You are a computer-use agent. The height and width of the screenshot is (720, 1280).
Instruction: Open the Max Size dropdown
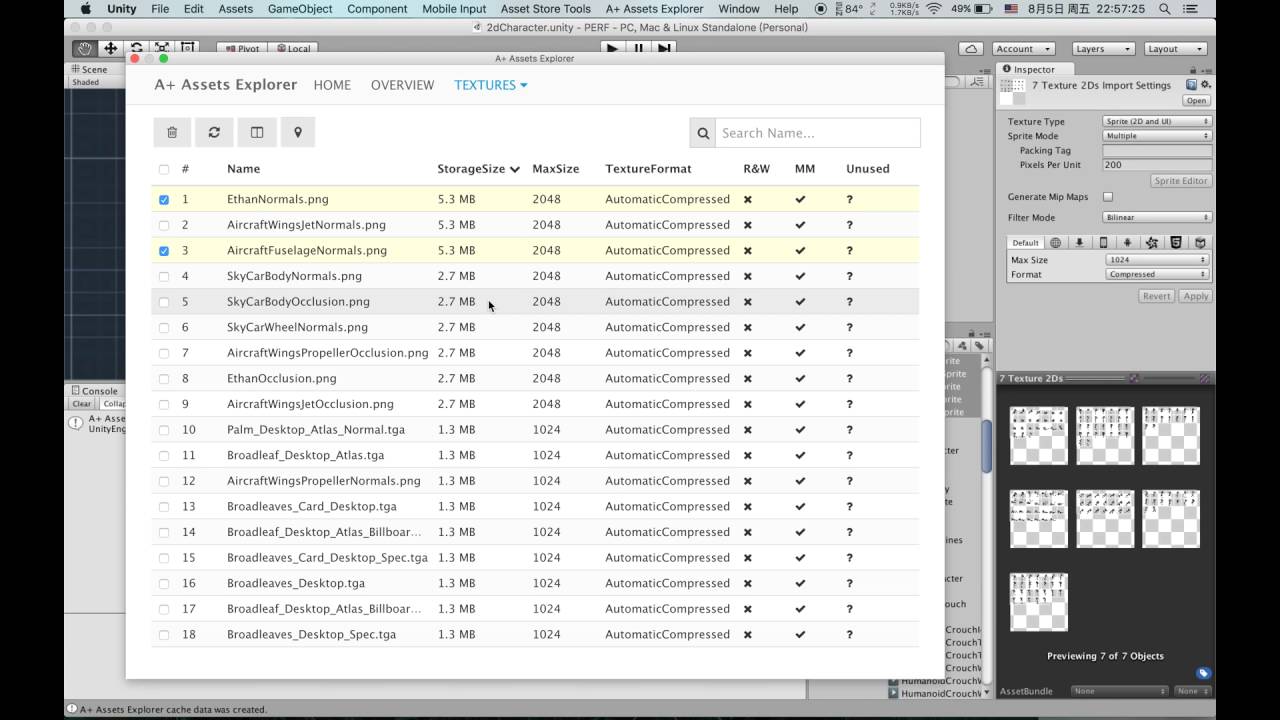(x=1157, y=260)
